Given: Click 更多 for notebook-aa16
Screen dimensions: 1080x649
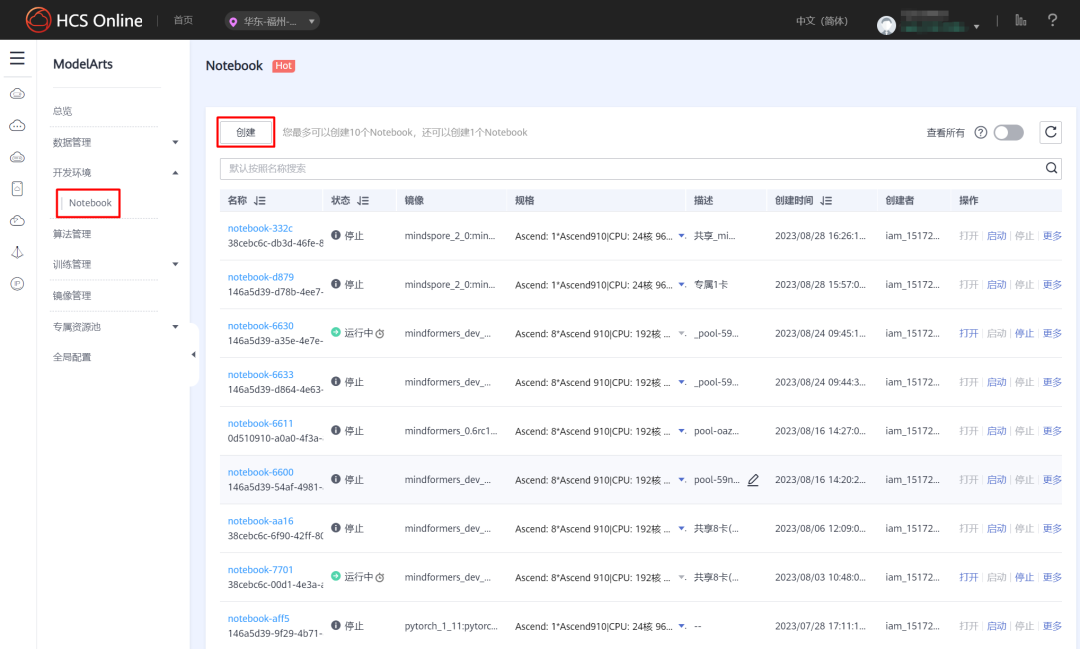Looking at the screenshot, I should 1052,528.
